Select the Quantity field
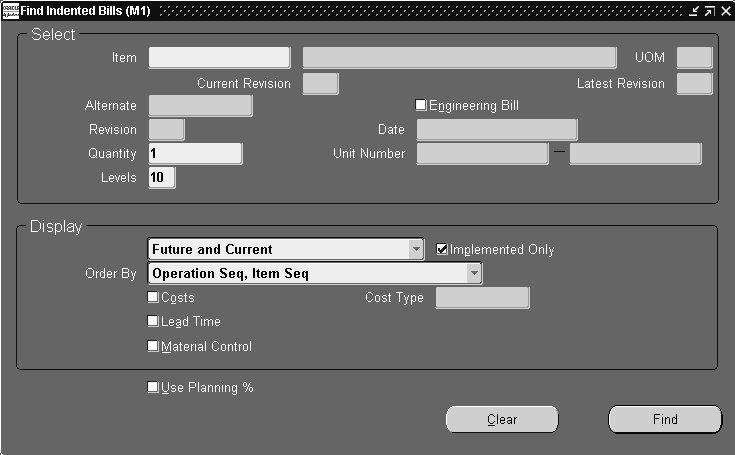735x455 pixels. pyautogui.click(x=195, y=154)
